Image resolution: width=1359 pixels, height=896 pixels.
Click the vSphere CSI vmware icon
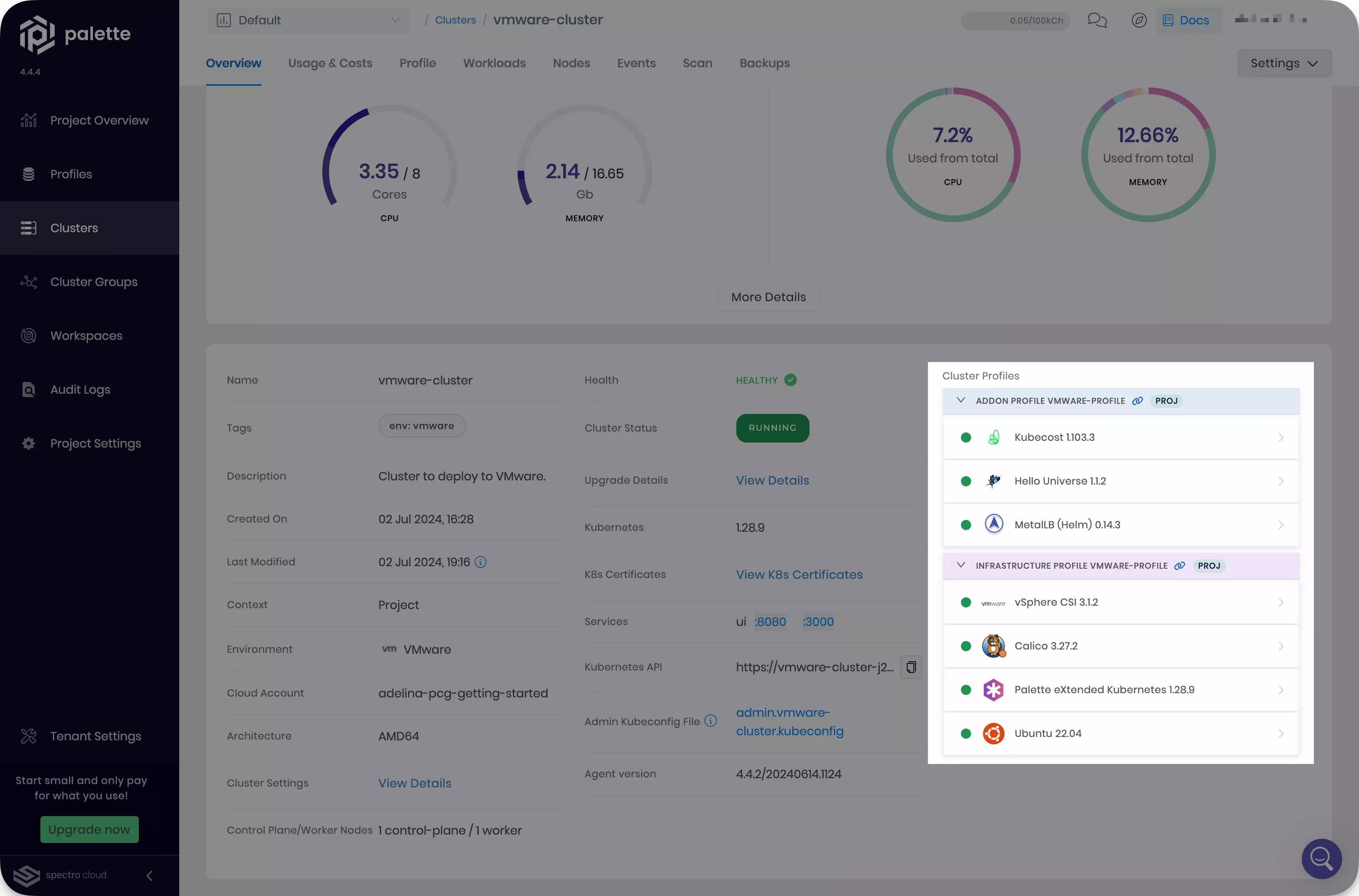click(x=993, y=603)
